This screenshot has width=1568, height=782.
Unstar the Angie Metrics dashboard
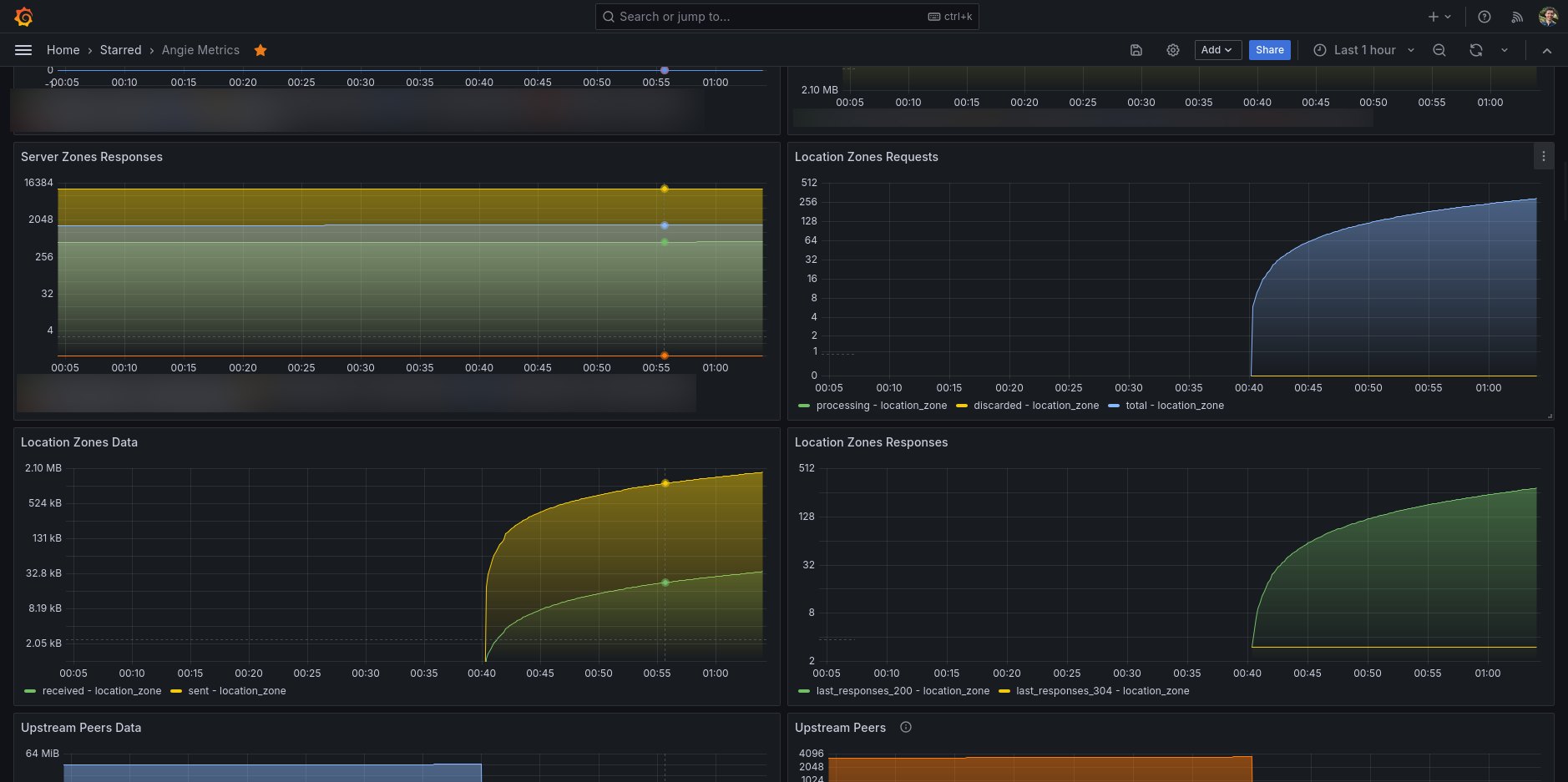(x=260, y=50)
